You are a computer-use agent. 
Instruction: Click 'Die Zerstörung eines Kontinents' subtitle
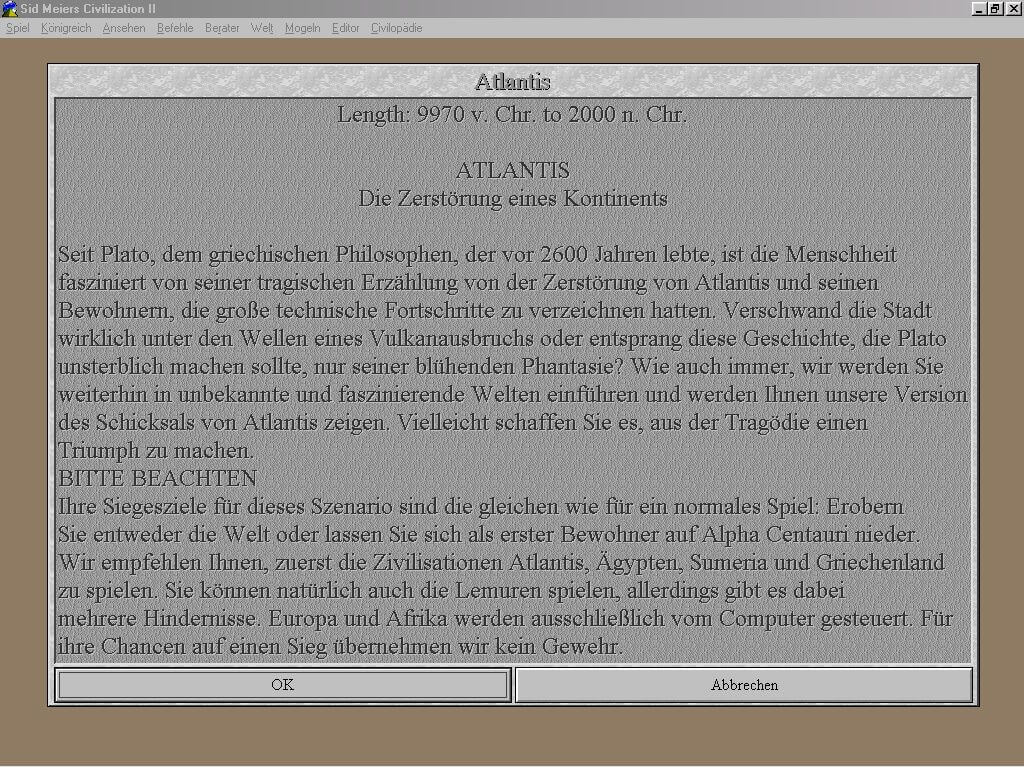(x=513, y=199)
